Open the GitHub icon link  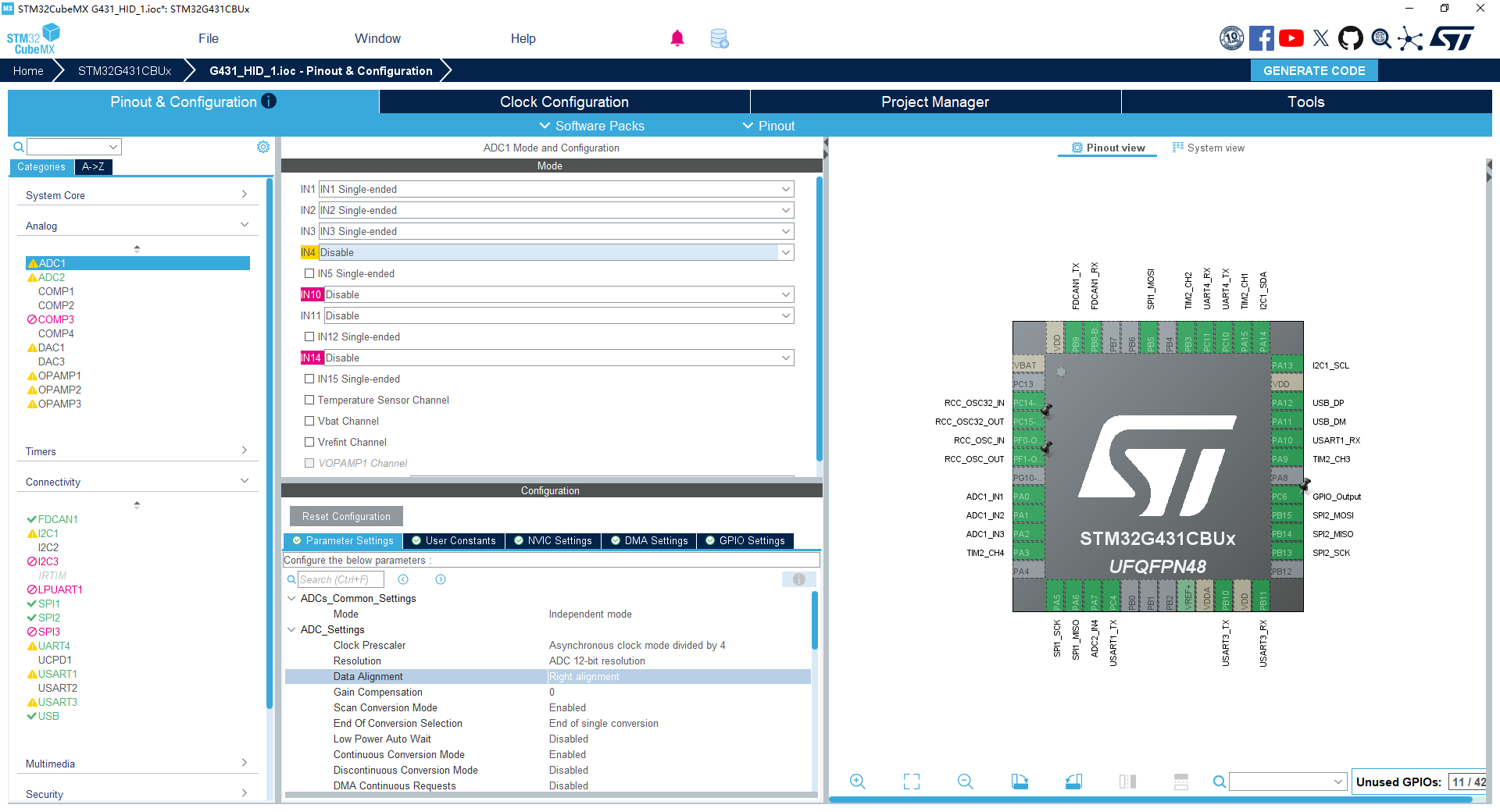pyautogui.click(x=1351, y=38)
